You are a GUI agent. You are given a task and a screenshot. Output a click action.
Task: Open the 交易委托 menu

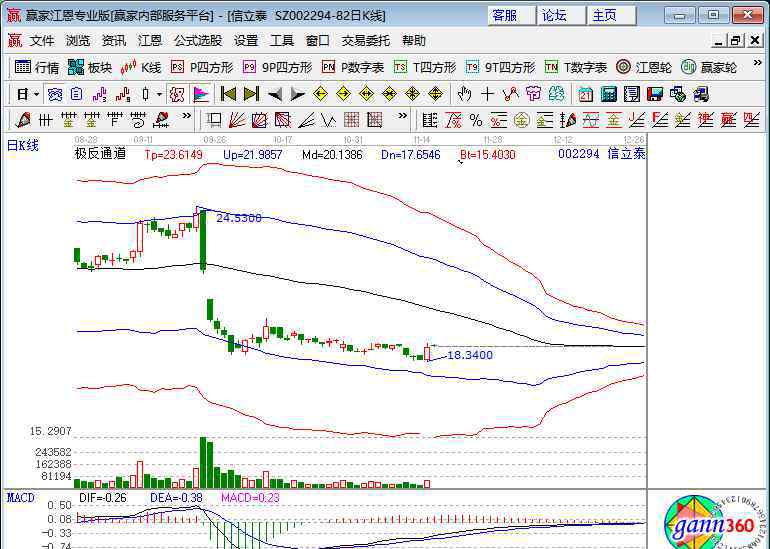[366, 41]
